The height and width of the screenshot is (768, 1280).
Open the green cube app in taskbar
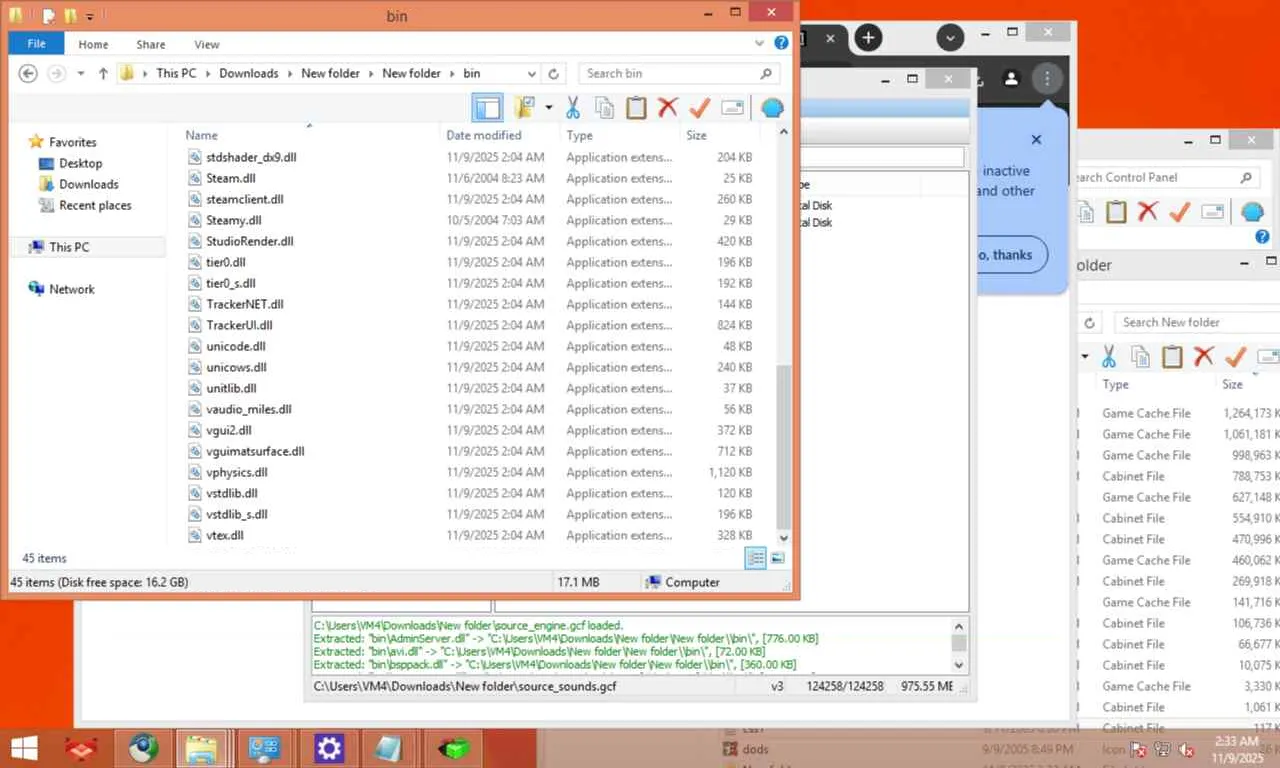[x=453, y=747]
